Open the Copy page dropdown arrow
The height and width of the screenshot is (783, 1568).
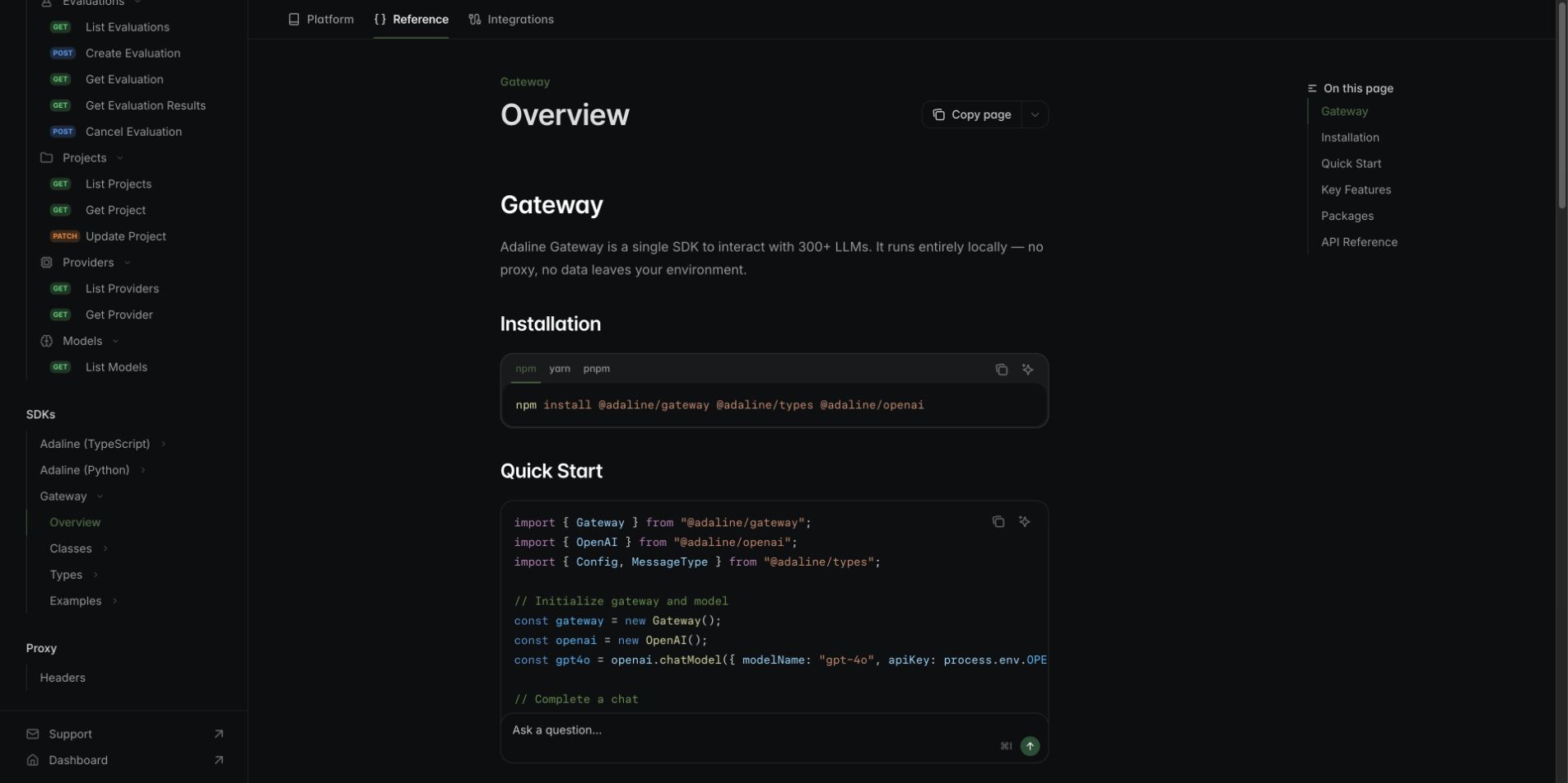[1035, 114]
